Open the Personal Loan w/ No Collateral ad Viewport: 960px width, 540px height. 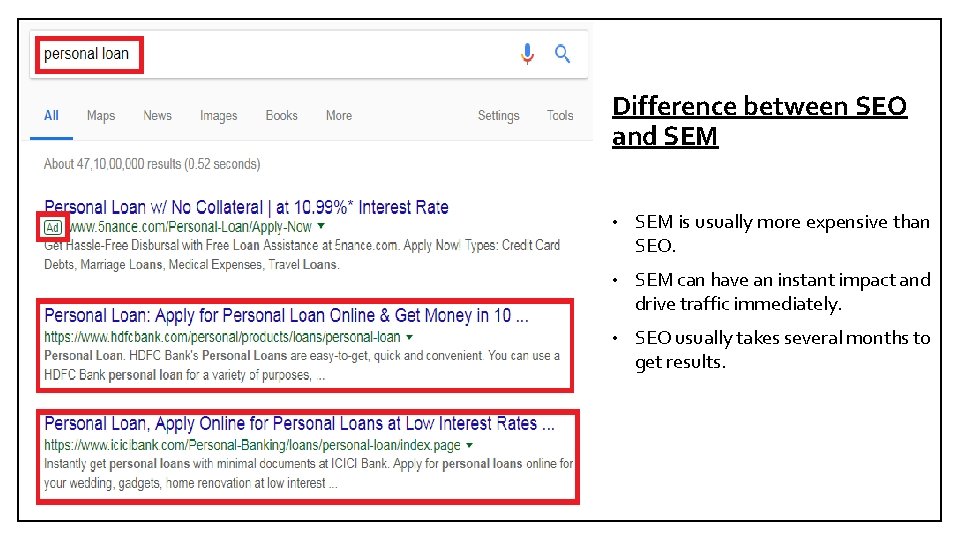246,207
